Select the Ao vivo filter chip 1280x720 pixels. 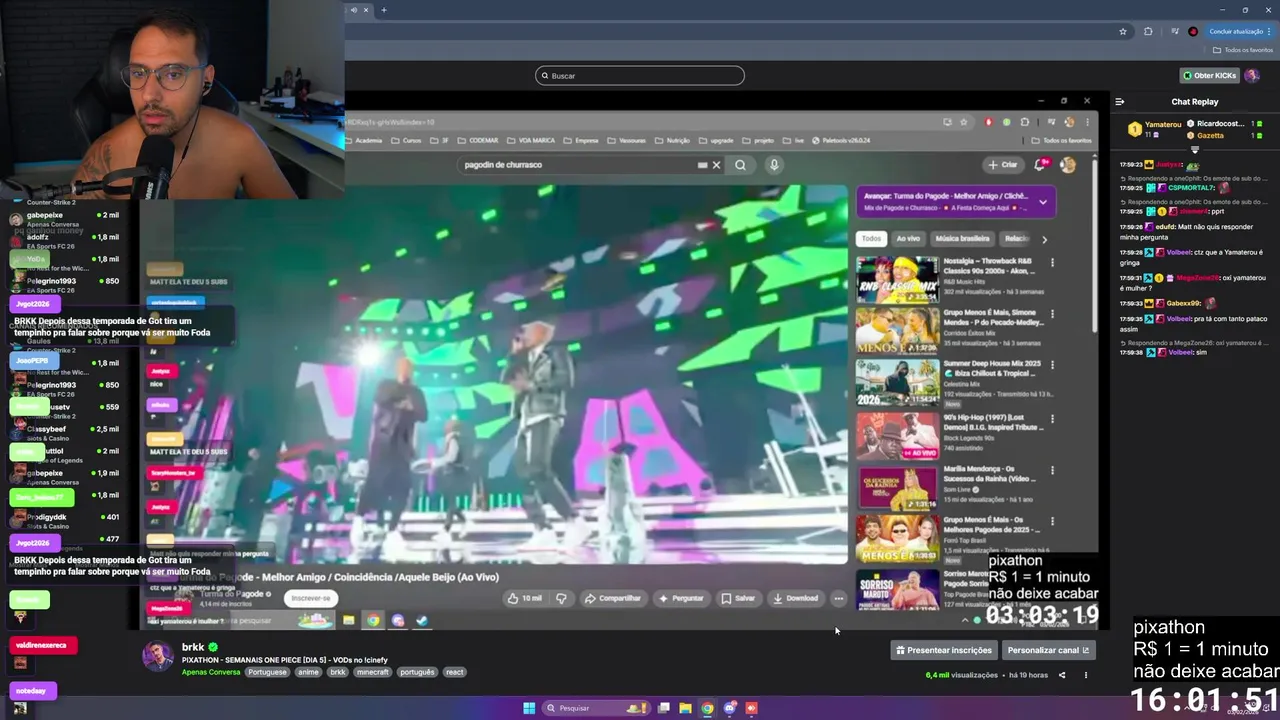(908, 239)
